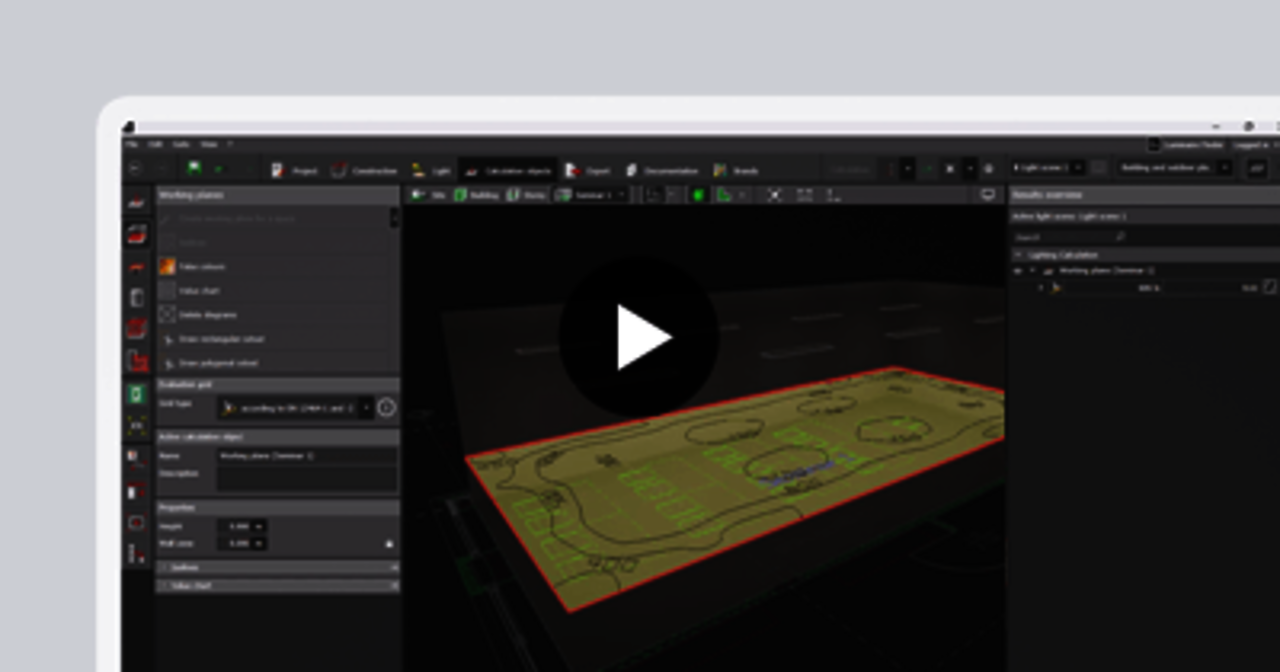Click the Value chart icon
This screenshot has height=672, width=1280.
point(167,291)
